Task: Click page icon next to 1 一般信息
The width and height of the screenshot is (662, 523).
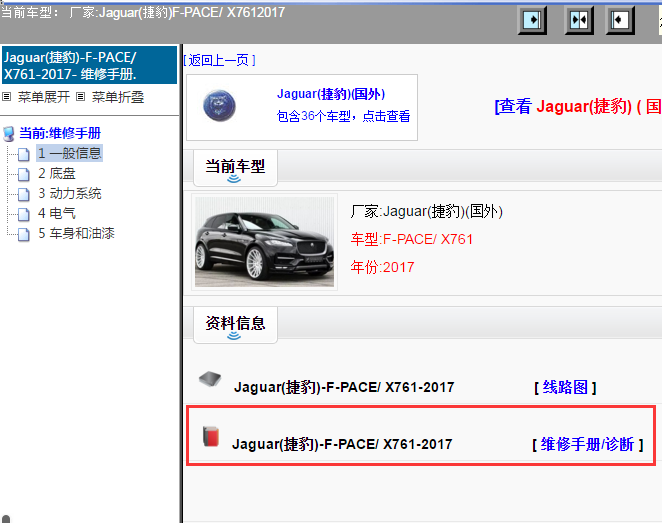Action: tap(24, 154)
